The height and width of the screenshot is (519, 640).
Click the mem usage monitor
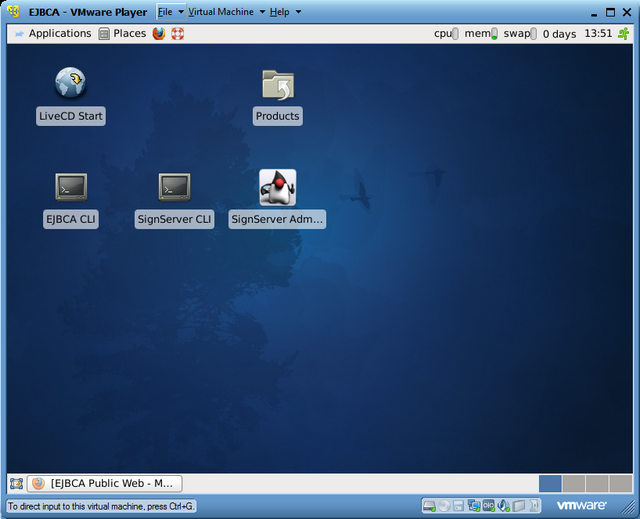[481, 33]
